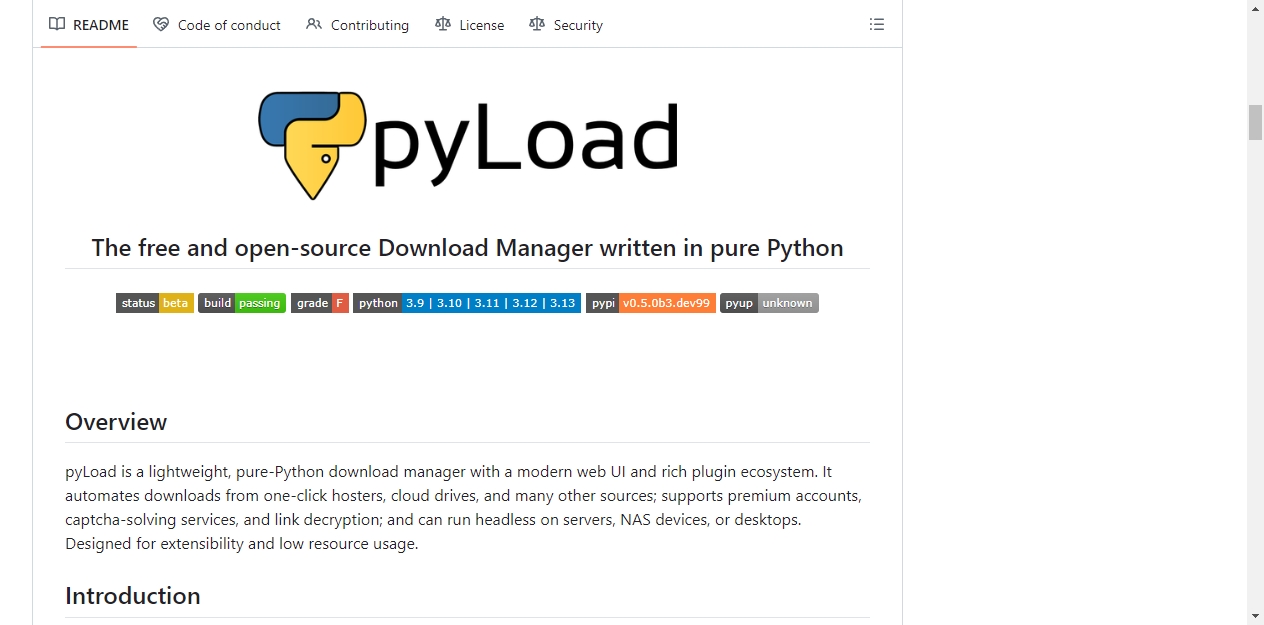Switch to the License tab
This screenshot has height=625, width=1264.
pyautogui.click(x=469, y=25)
